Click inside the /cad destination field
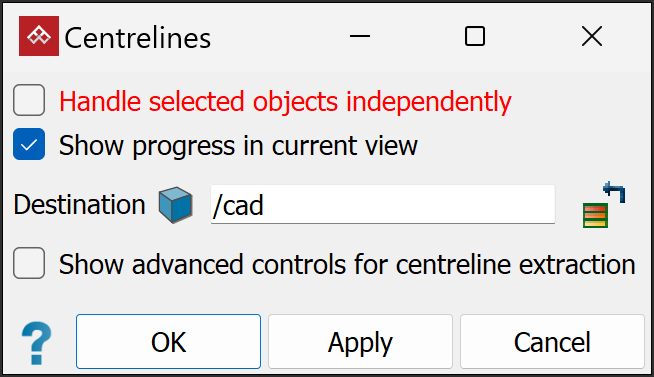This screenshot has height=377, width=654. [x=382, y=204]
